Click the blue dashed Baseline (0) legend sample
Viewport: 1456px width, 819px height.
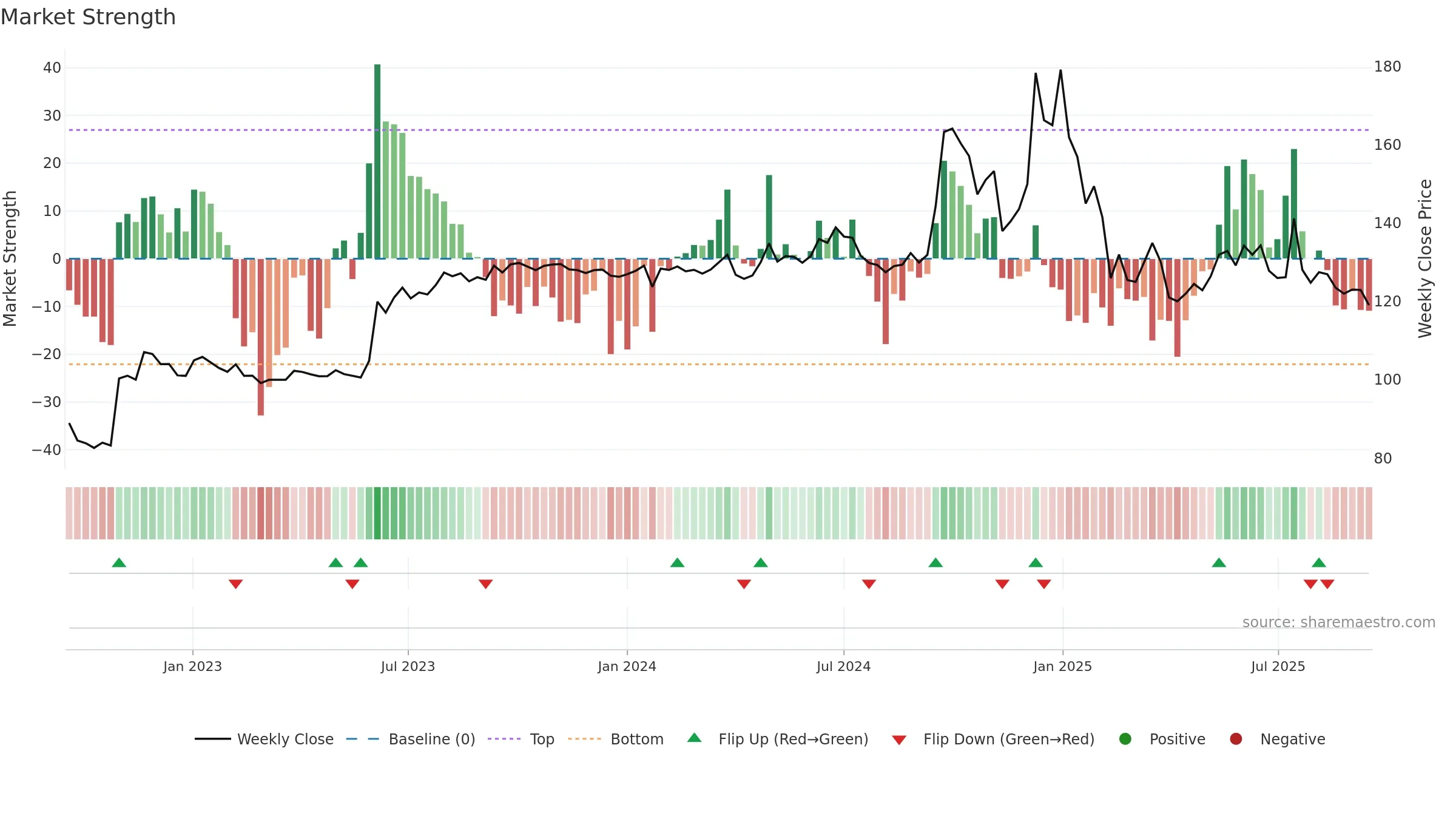(362, 739)
